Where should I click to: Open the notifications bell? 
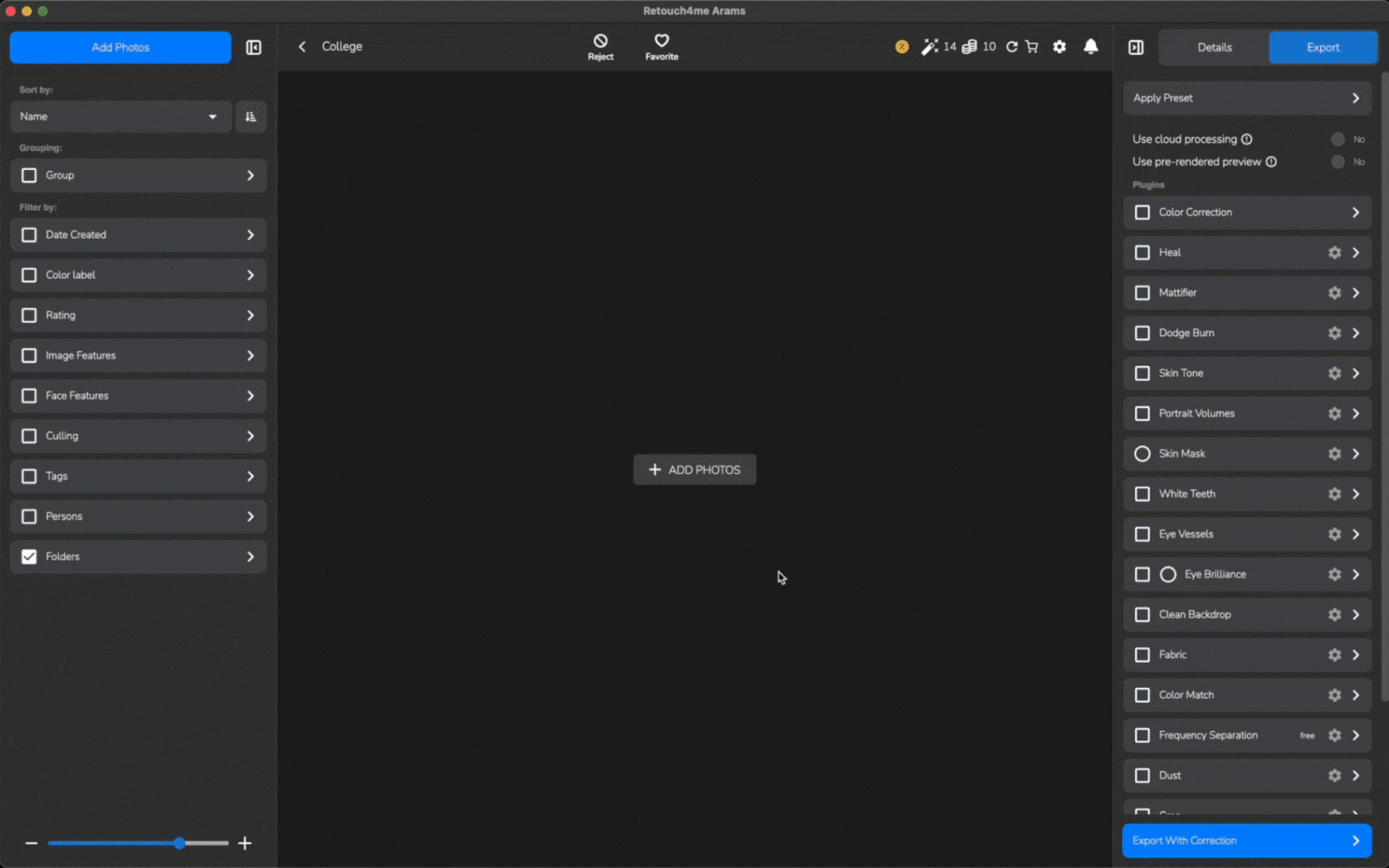point(1091,47)
